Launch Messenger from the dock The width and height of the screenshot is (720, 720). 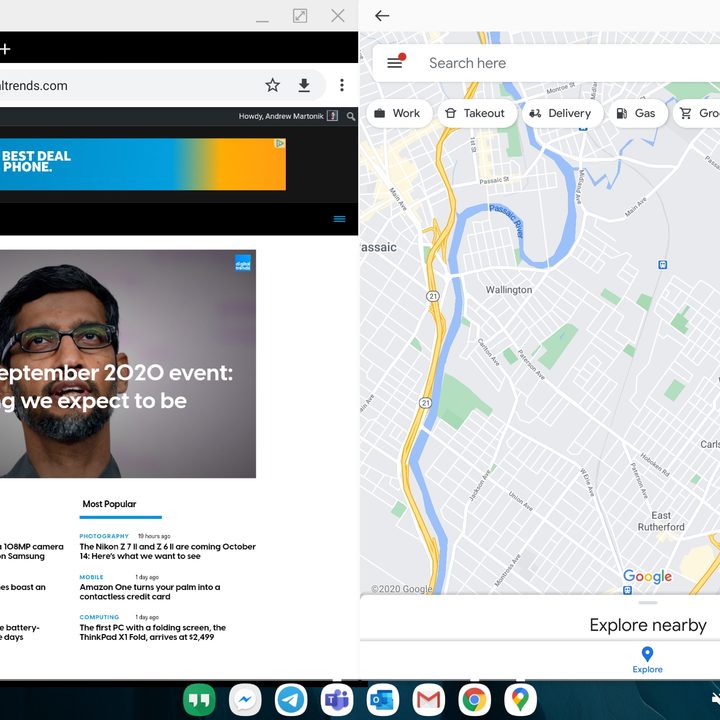click(245, 700)
